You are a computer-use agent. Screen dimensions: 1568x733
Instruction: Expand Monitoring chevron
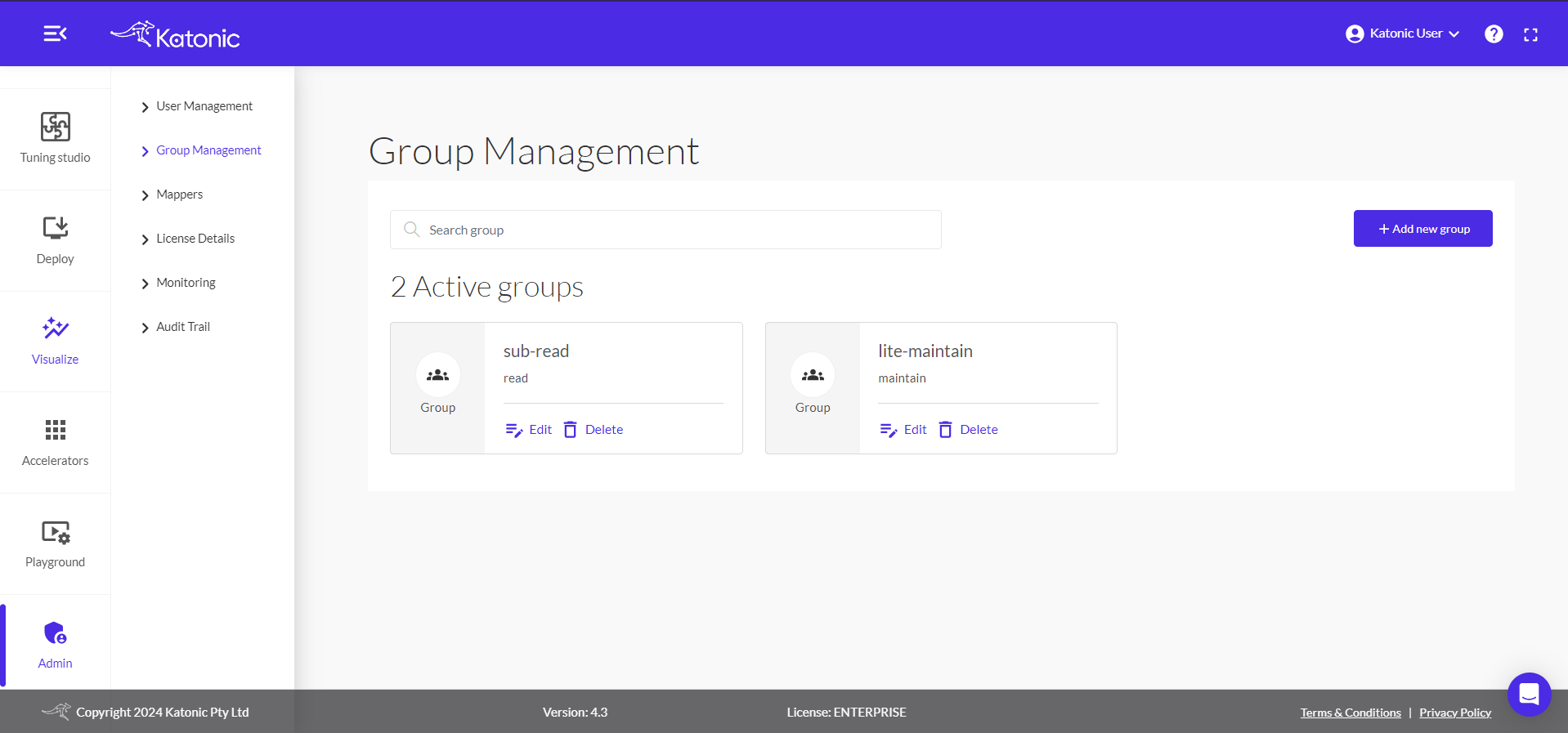coord(145,284)
